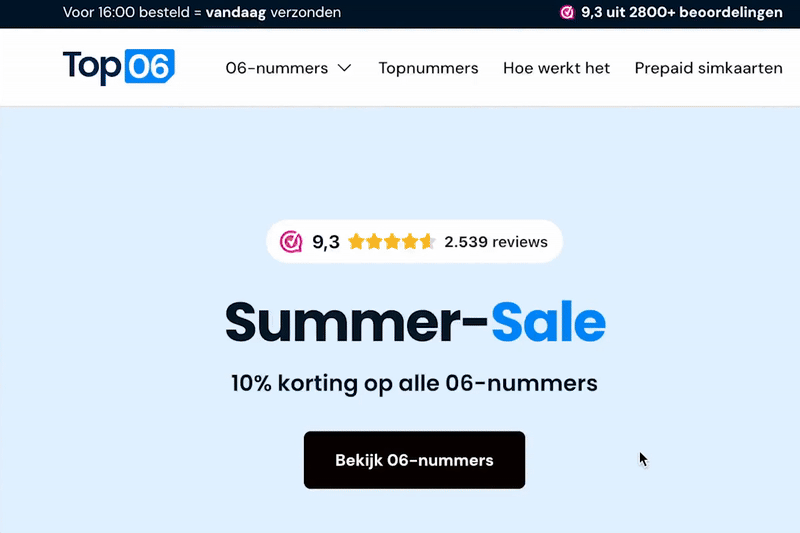The height and width of the screenshot is (533, 800).
Task: Click the Voor 16:00 besteld shipping notice
Action: coord(202,12)
